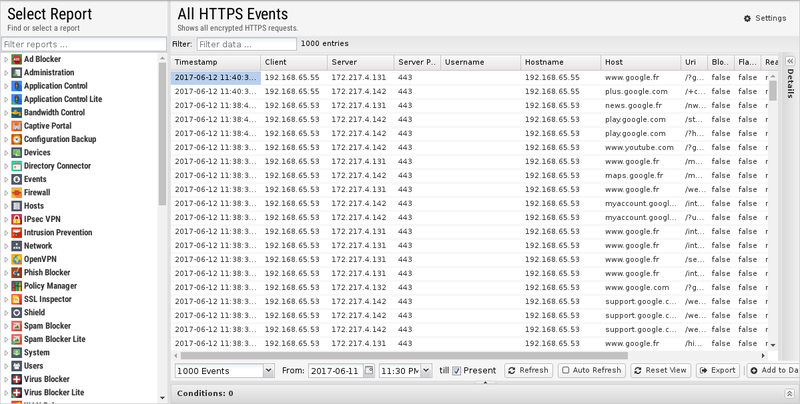Click the Refresh button
Image resolution: width=800 pixels, height=404 pixels.
(527, 370)
